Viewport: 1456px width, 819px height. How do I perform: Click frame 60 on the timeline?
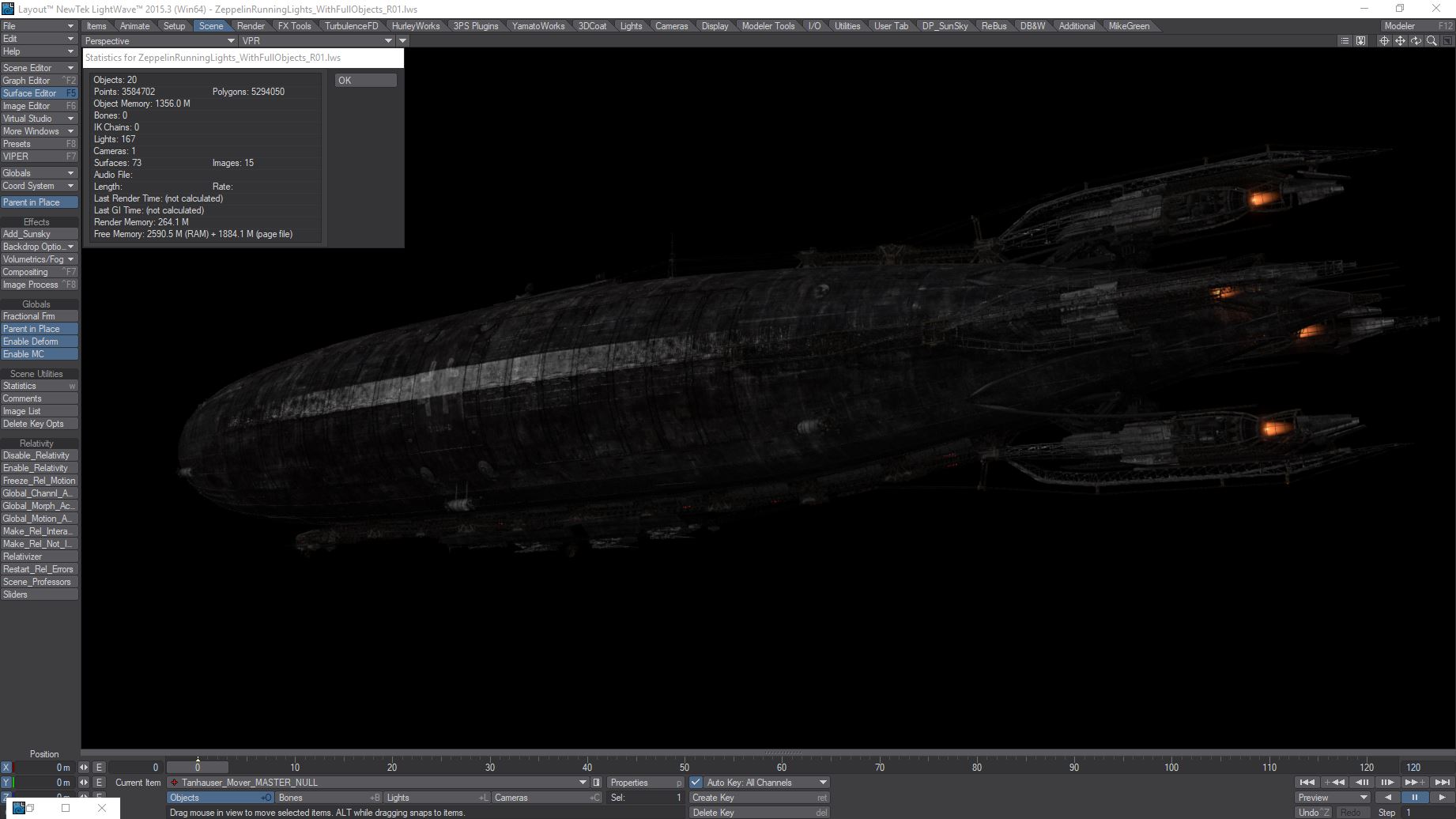pos(782,768)
